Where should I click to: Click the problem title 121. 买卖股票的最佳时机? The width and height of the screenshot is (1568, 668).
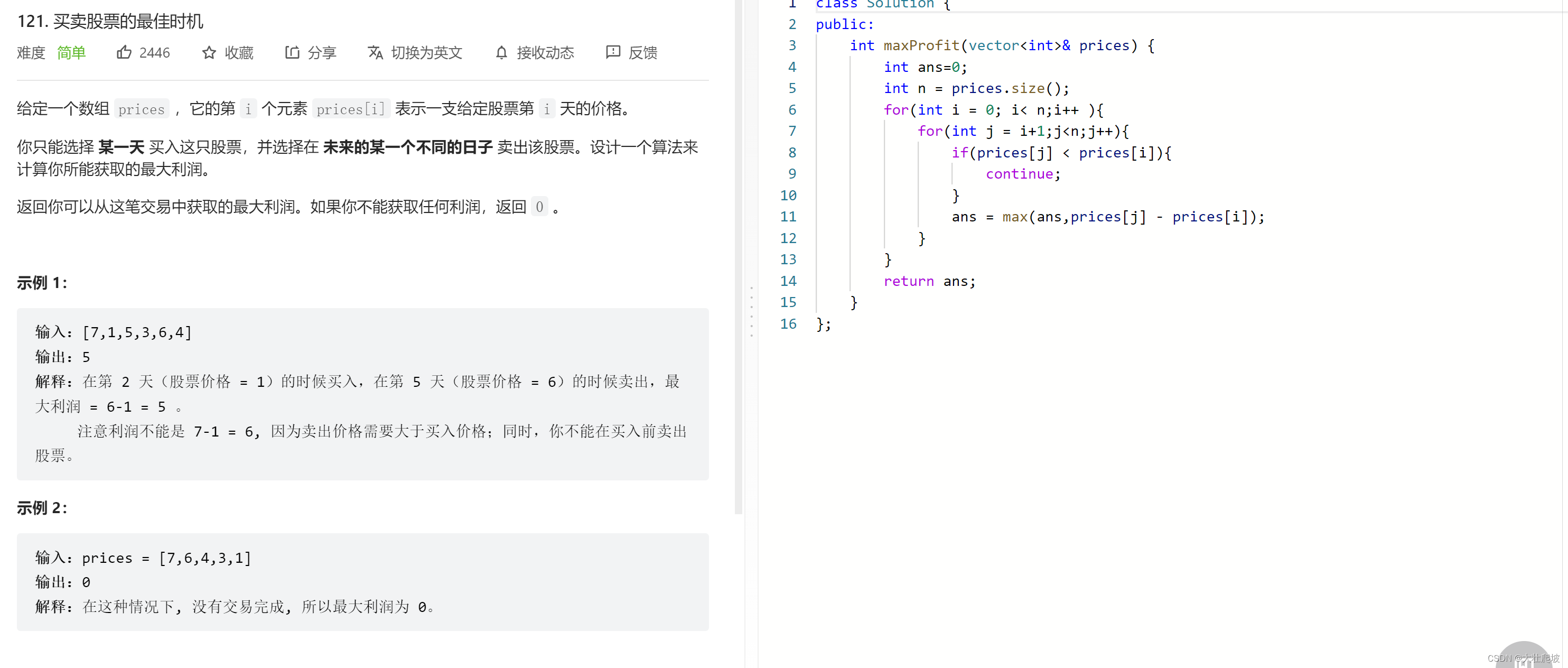110,21
